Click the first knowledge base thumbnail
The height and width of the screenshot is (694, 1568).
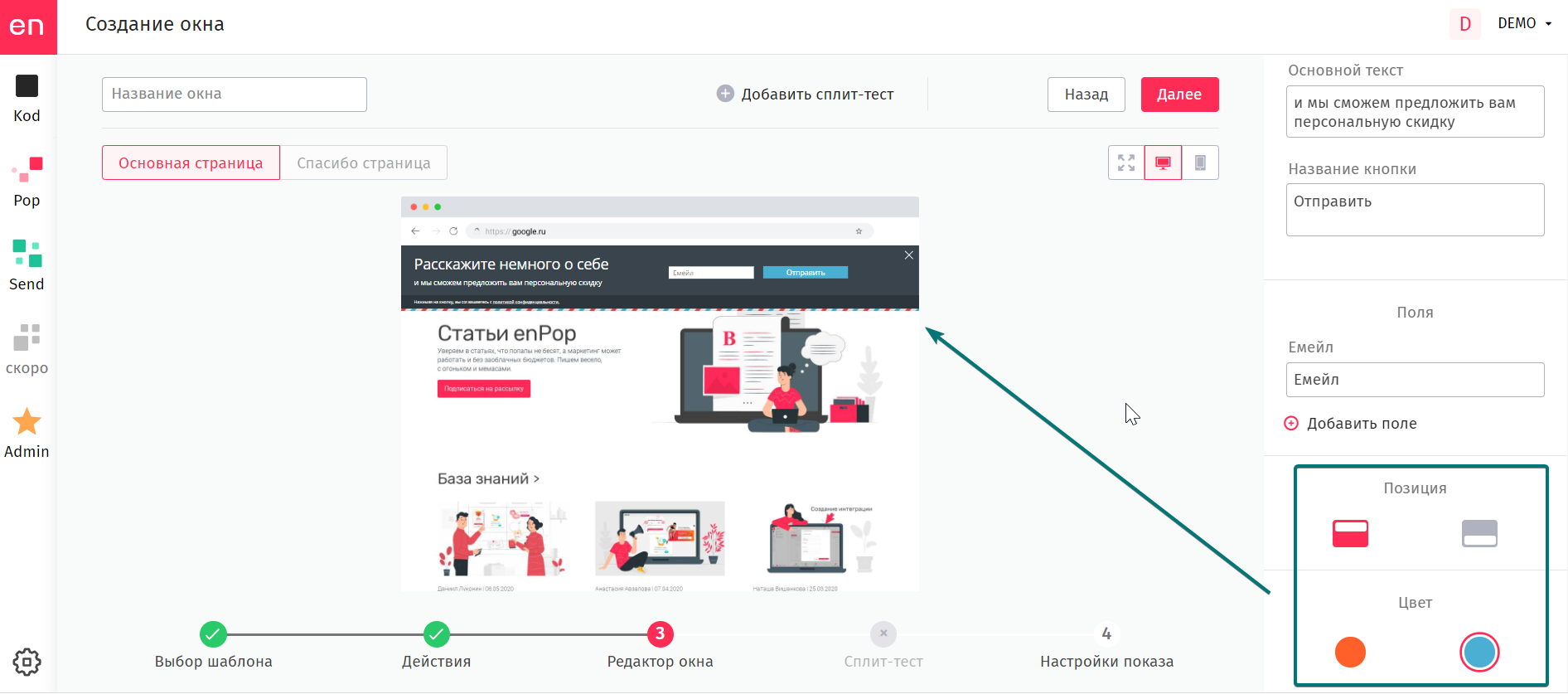coord(502,539)
